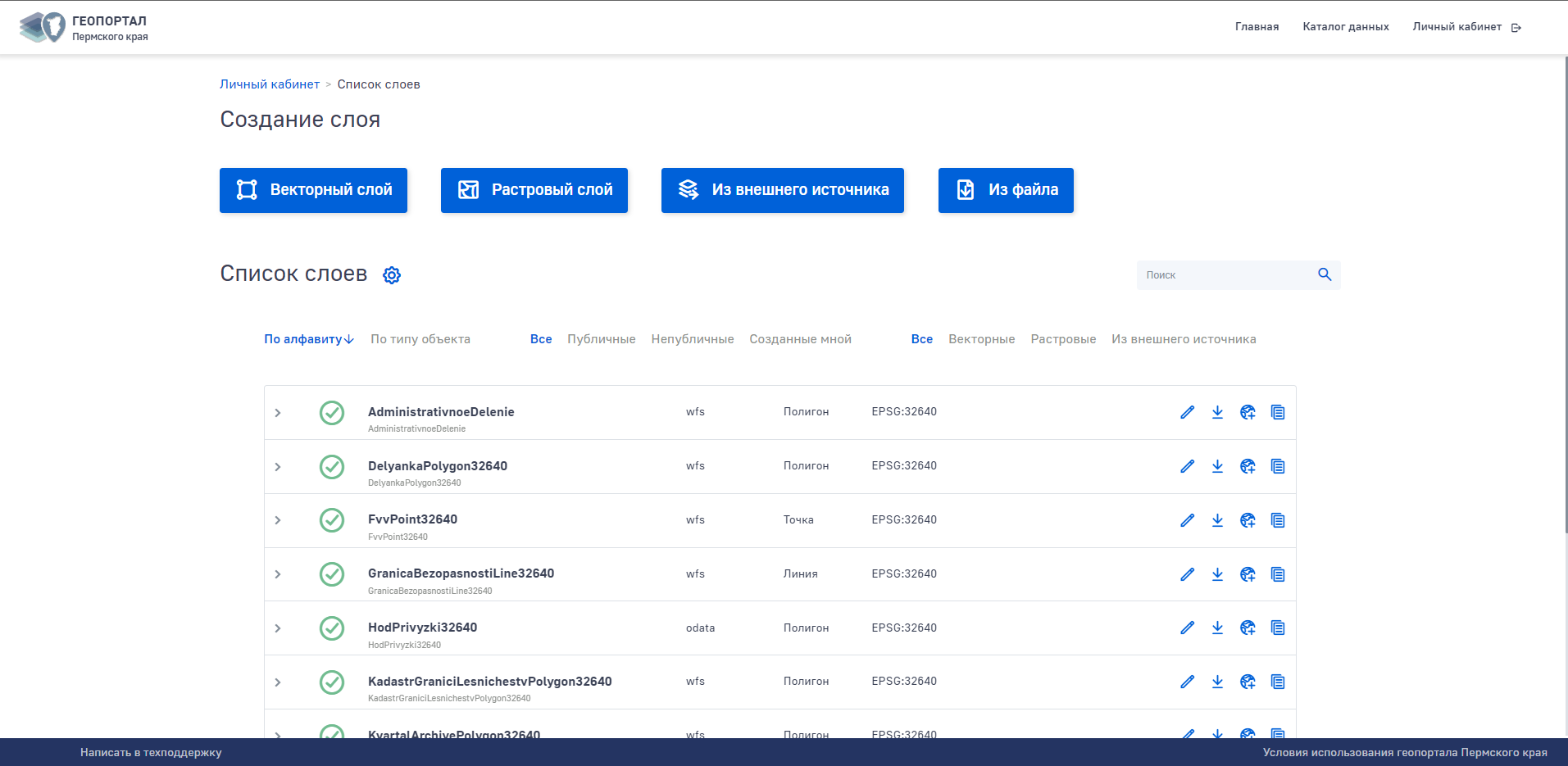Filter layers by Публичные

(x=601, y=339)
